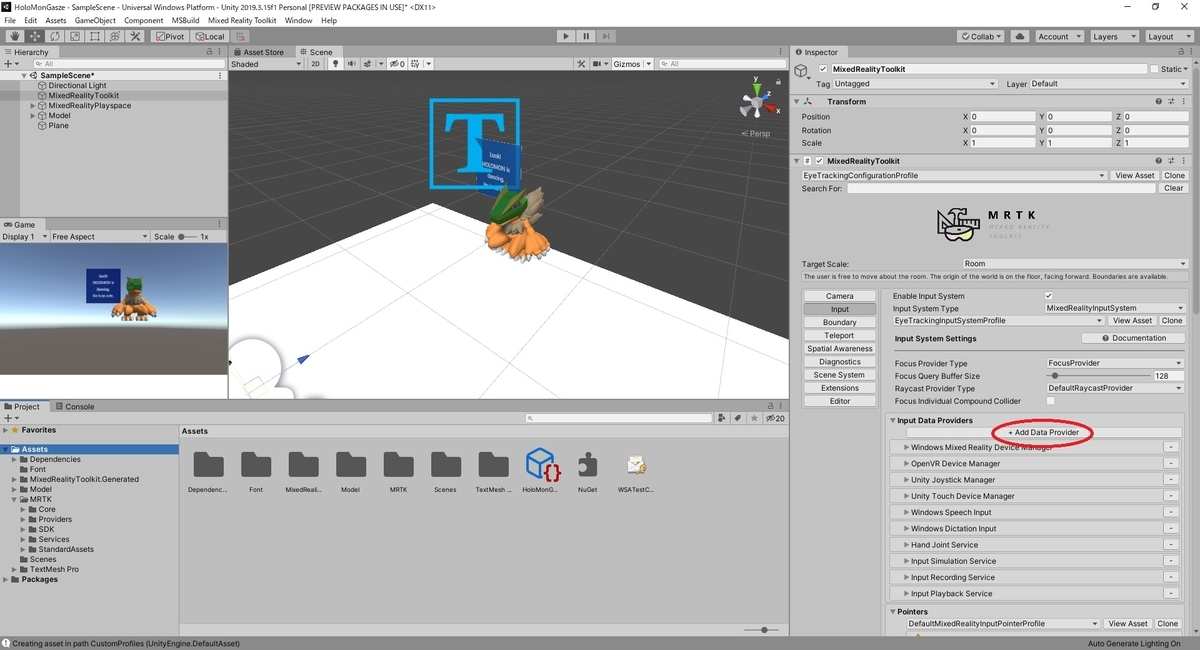Click Add Data Provider button

(x=1043, y=432)
